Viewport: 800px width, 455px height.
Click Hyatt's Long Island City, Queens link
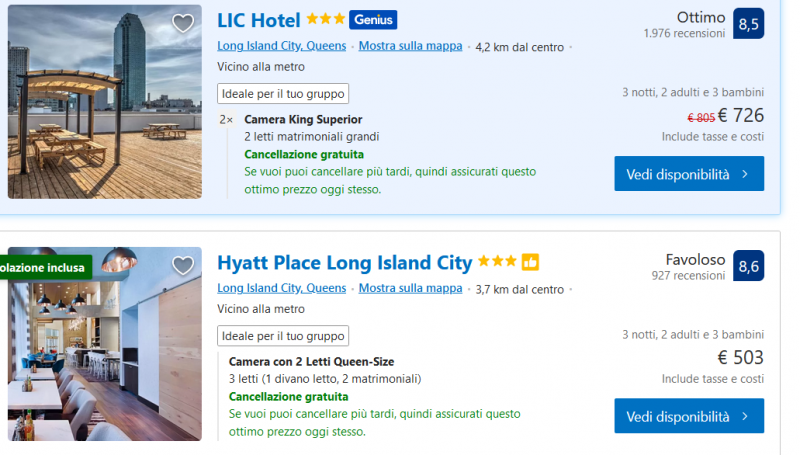(281, 289)
